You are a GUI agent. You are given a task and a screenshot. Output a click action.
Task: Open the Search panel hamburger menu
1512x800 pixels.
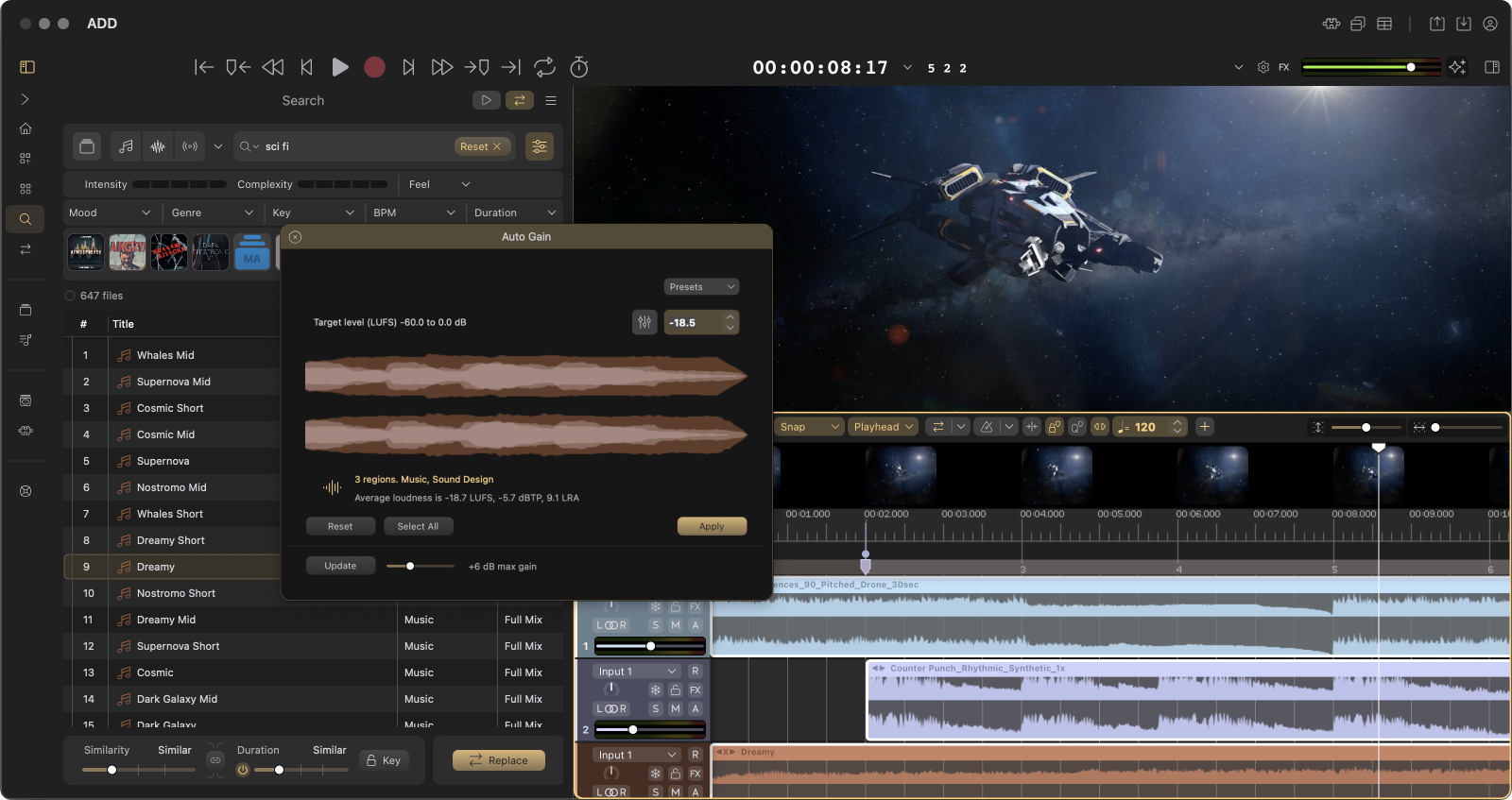point(551,100)
